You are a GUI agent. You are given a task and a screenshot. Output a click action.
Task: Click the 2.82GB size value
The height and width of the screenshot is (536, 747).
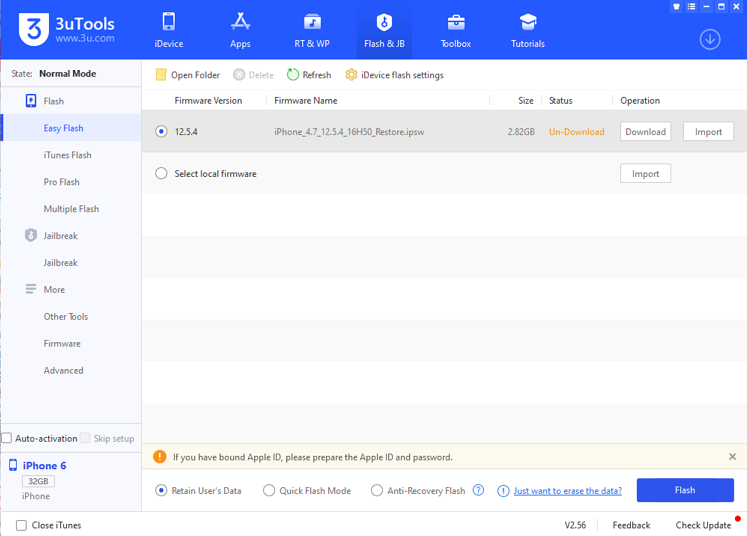coord(521,131)
